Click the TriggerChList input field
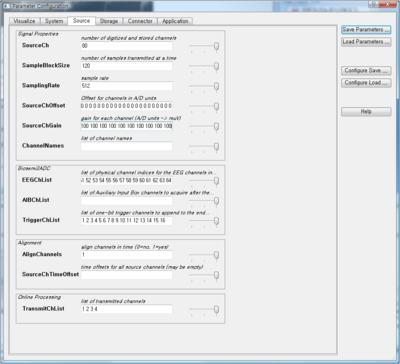The width and height of the screenshot is (400, 364). click(126, 221)
